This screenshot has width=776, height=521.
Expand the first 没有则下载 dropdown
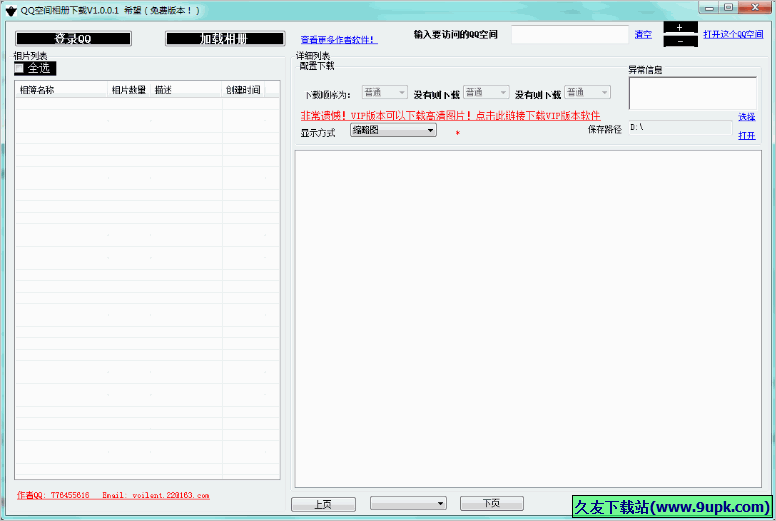[x=486, y=92]
